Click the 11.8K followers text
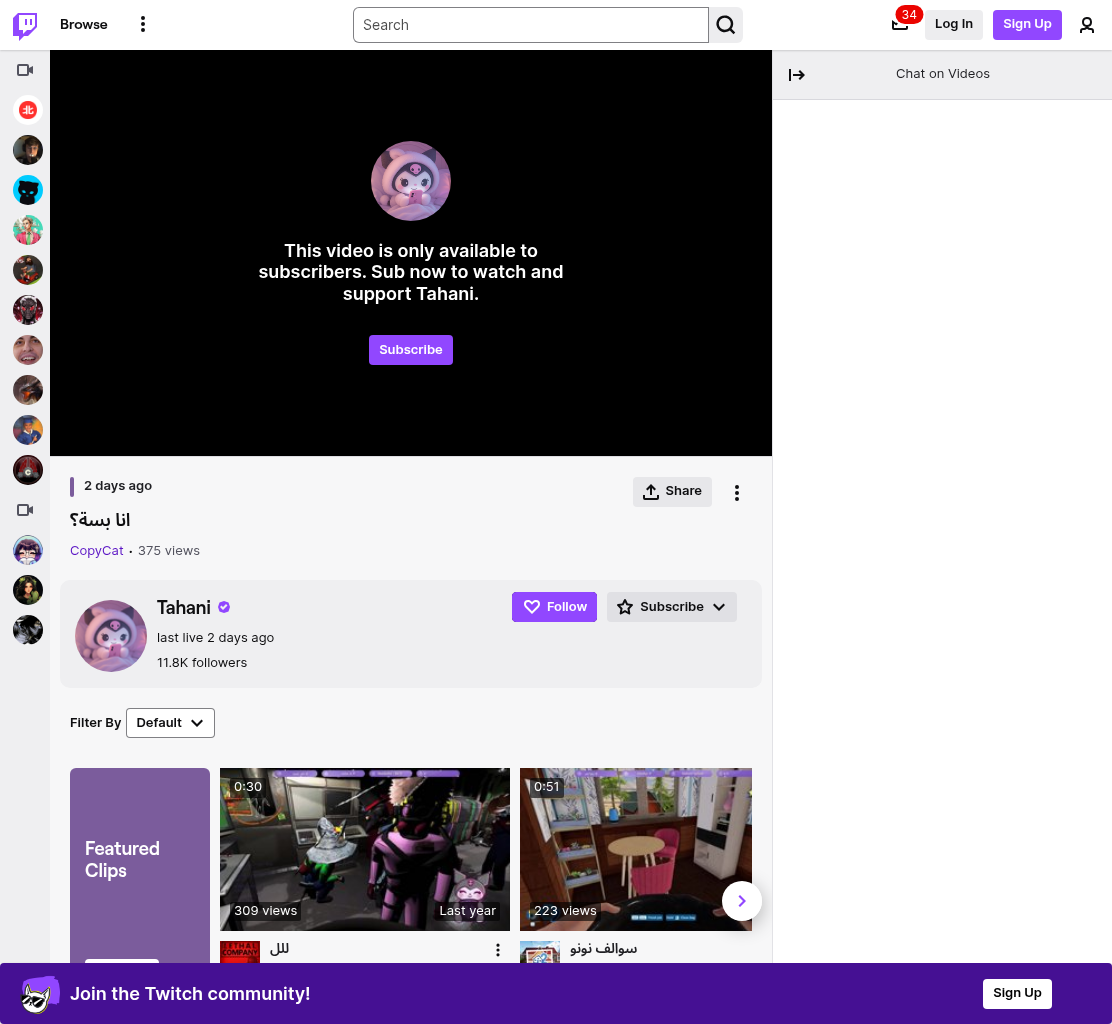Viewport: 1112px width, 1024px height. coord(202,662)
